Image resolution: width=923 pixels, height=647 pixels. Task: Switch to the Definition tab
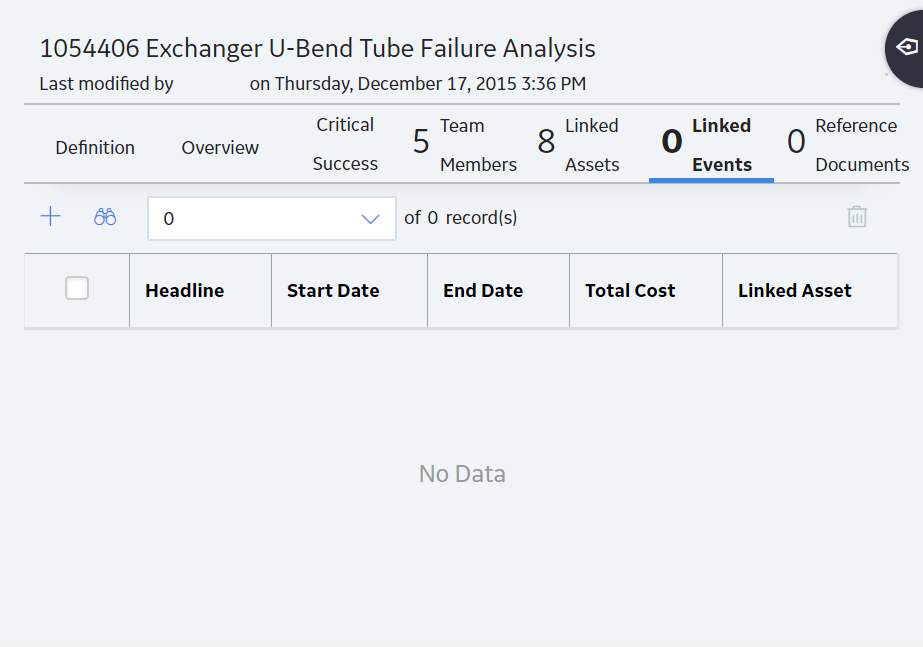[95, 147]
